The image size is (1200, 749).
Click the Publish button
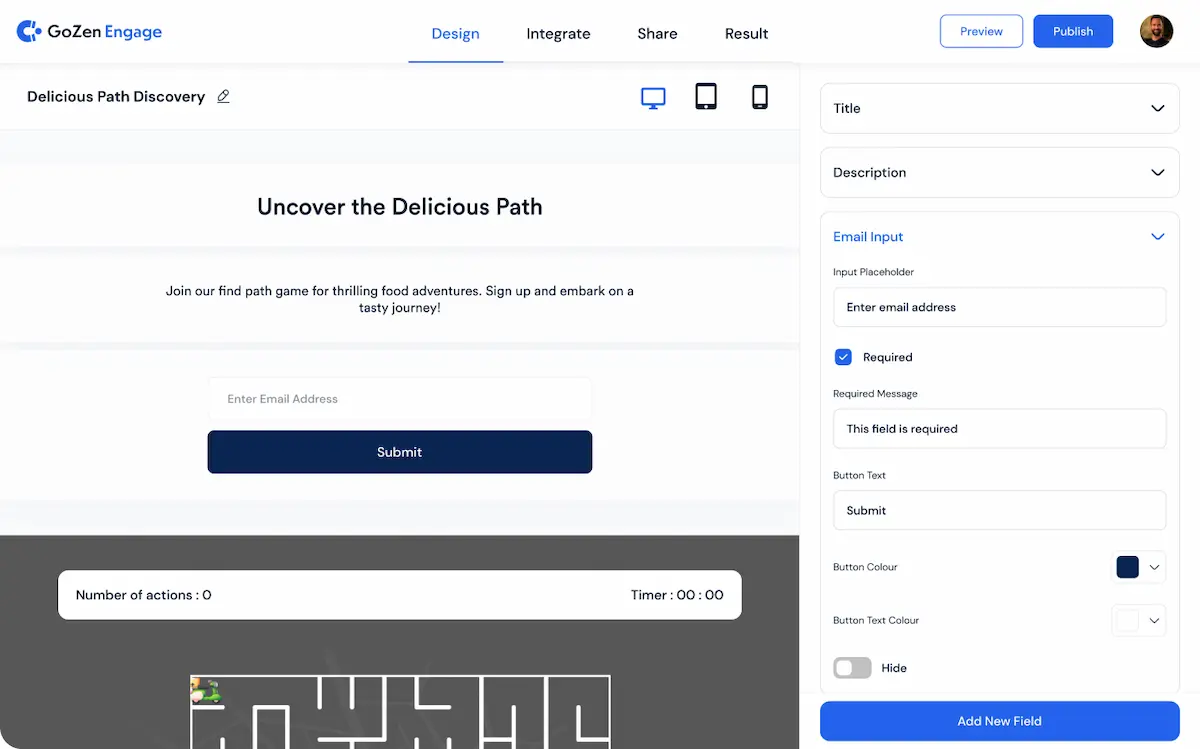[x=1073, y=31]
